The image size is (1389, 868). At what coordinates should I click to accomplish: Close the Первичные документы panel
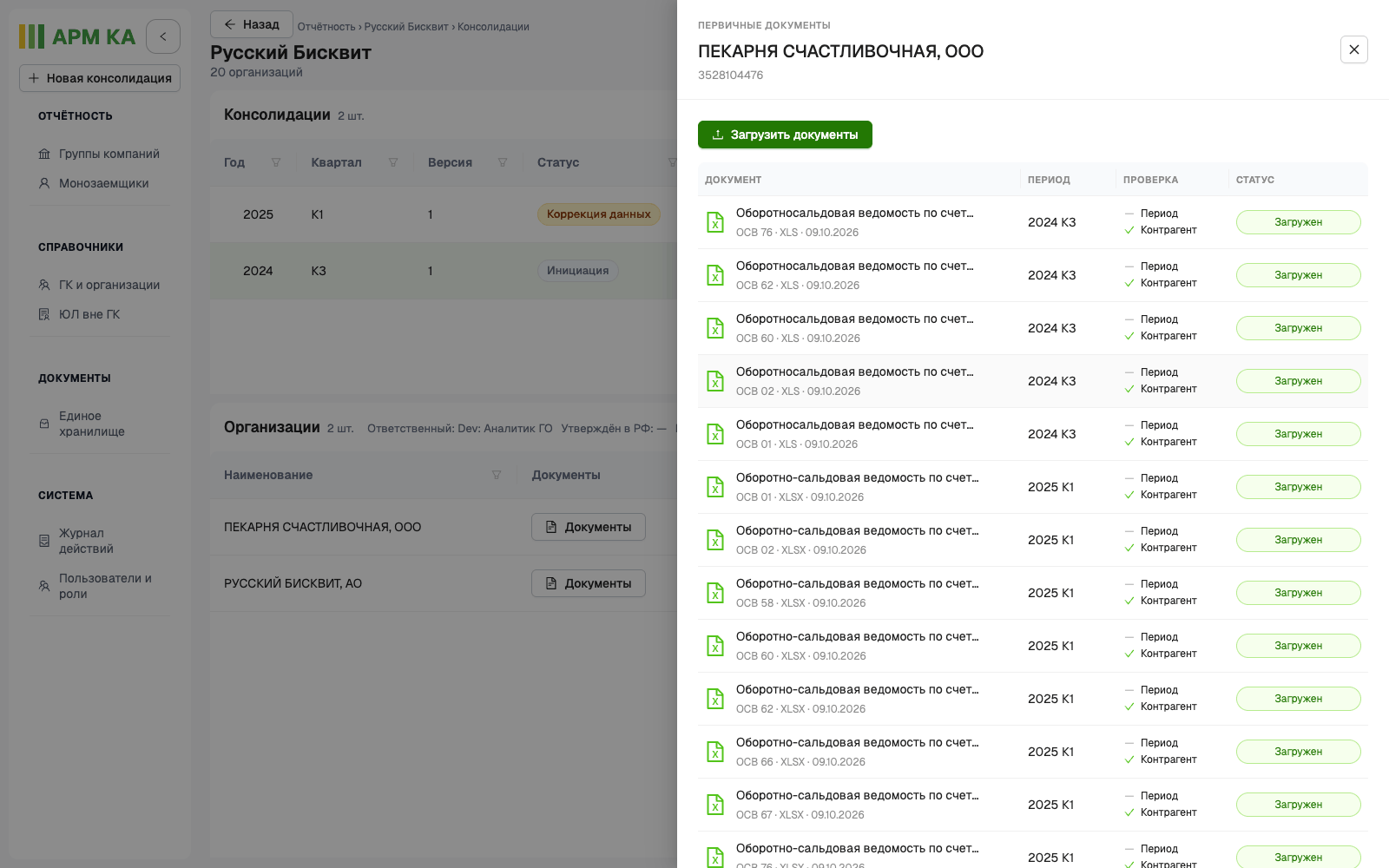pos(1354,49)
